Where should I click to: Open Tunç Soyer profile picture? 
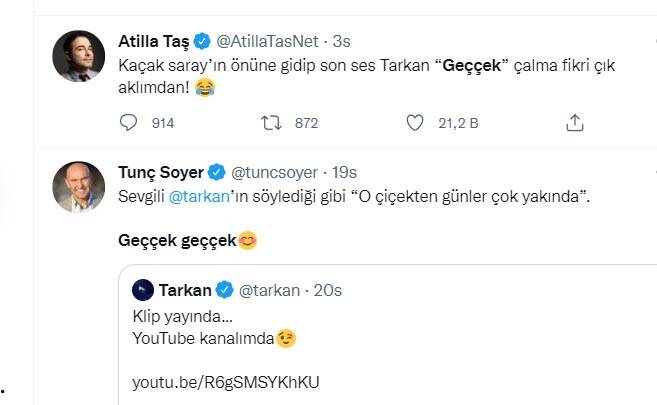coord(79,186)
